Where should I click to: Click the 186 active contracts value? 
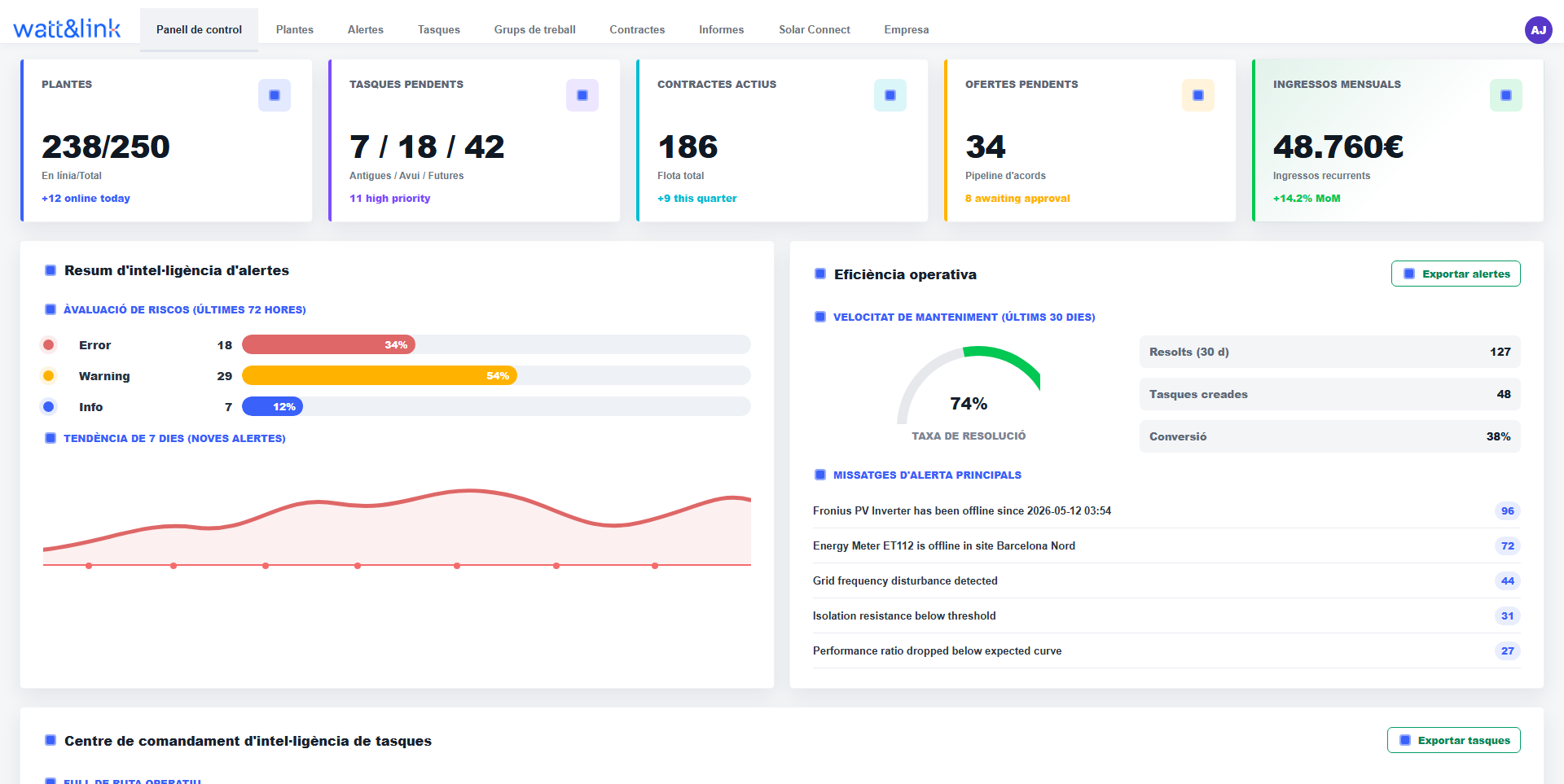click(688, 147)
